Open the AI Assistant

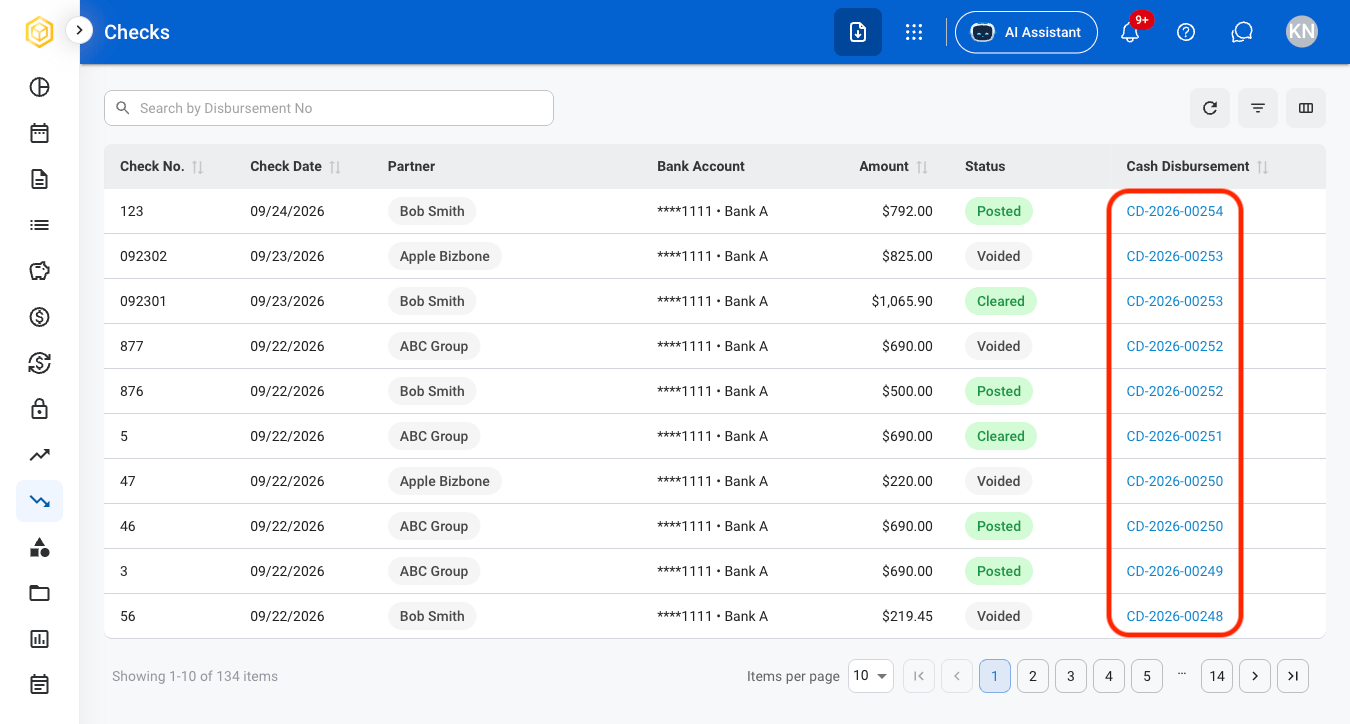point(1026,32)
